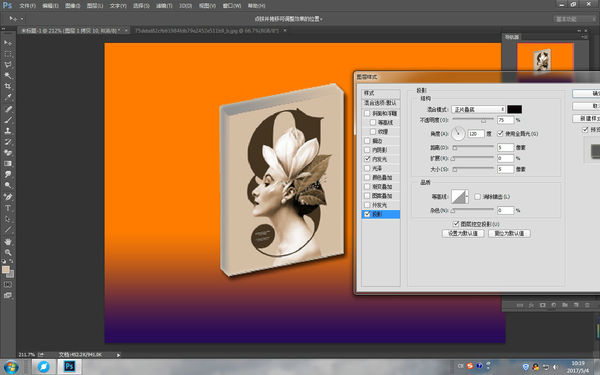Select the Blur tool
Image resolution: width=600 pixels, height=375 pixels.
(x=8, y=174)
